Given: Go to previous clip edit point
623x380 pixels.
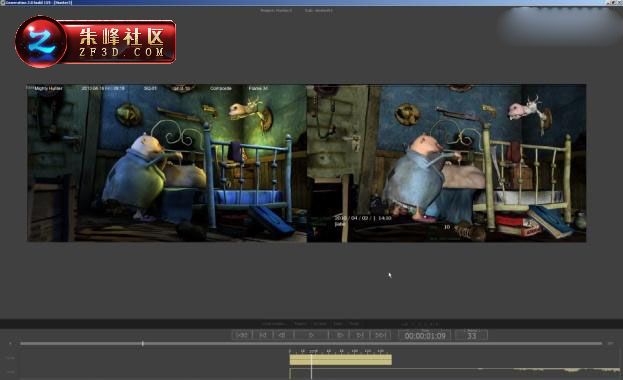Looking at the screenshot, I should (x=263, y=335).
